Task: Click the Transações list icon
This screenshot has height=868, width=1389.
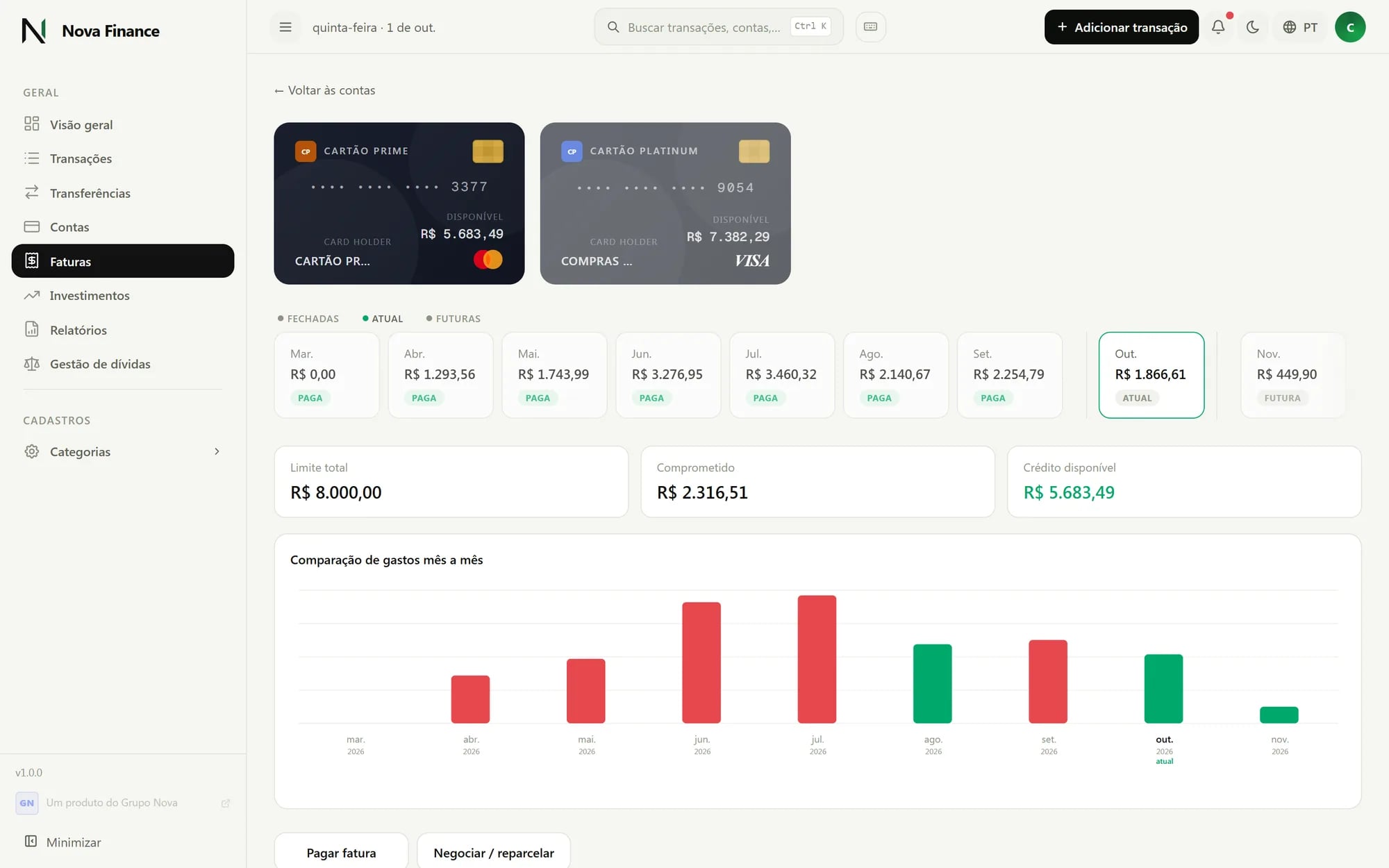Action: (31, 158)
